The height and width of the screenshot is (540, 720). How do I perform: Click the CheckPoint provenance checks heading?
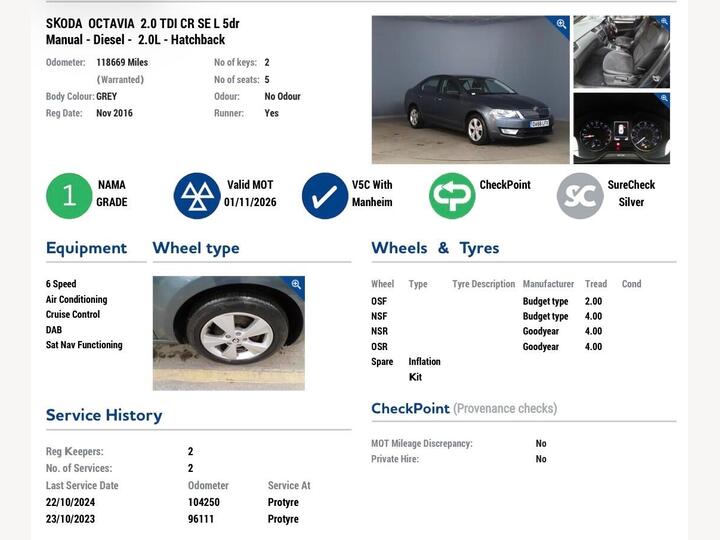click(464, 408)
